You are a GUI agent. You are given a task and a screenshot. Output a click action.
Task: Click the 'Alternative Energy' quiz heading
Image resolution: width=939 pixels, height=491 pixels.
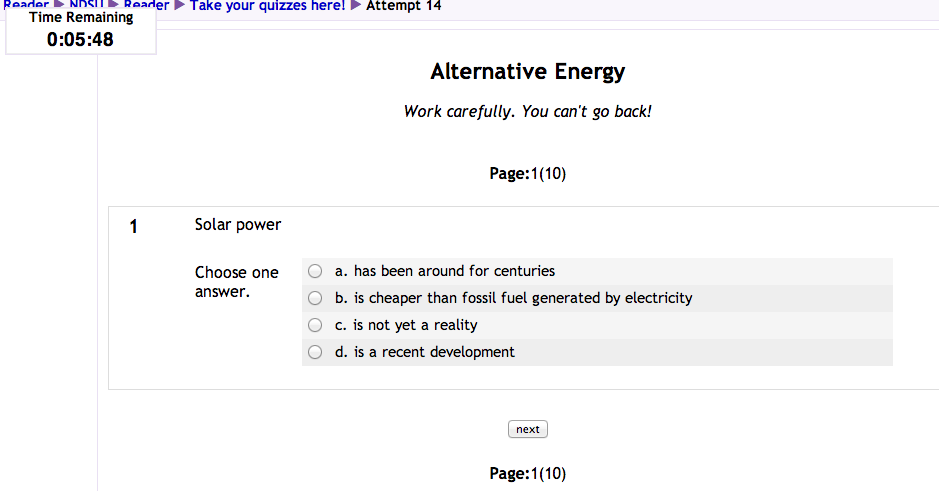[527, 72]
